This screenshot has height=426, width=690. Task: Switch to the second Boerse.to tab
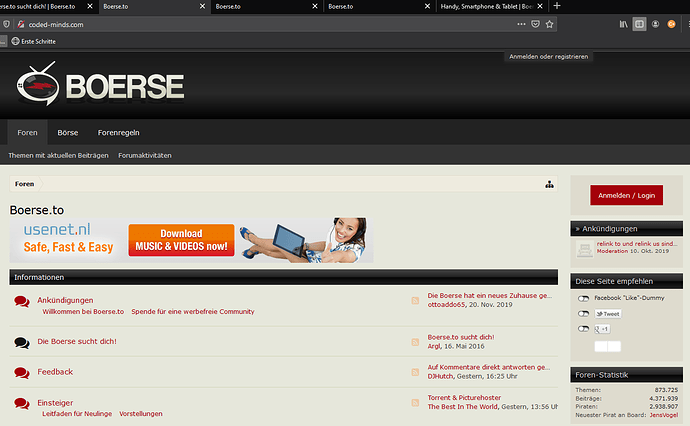(267, 6)
